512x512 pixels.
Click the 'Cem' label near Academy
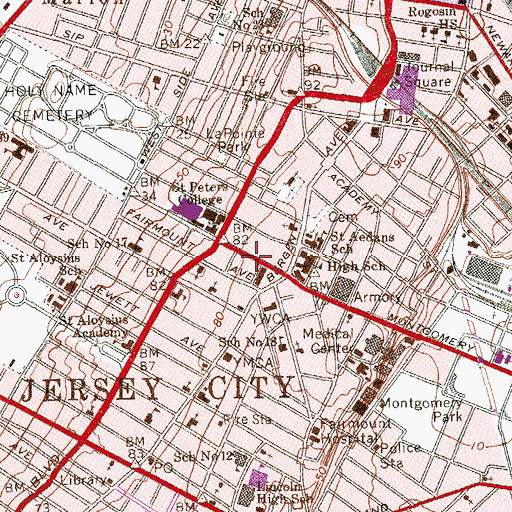[x=343, y=217]
